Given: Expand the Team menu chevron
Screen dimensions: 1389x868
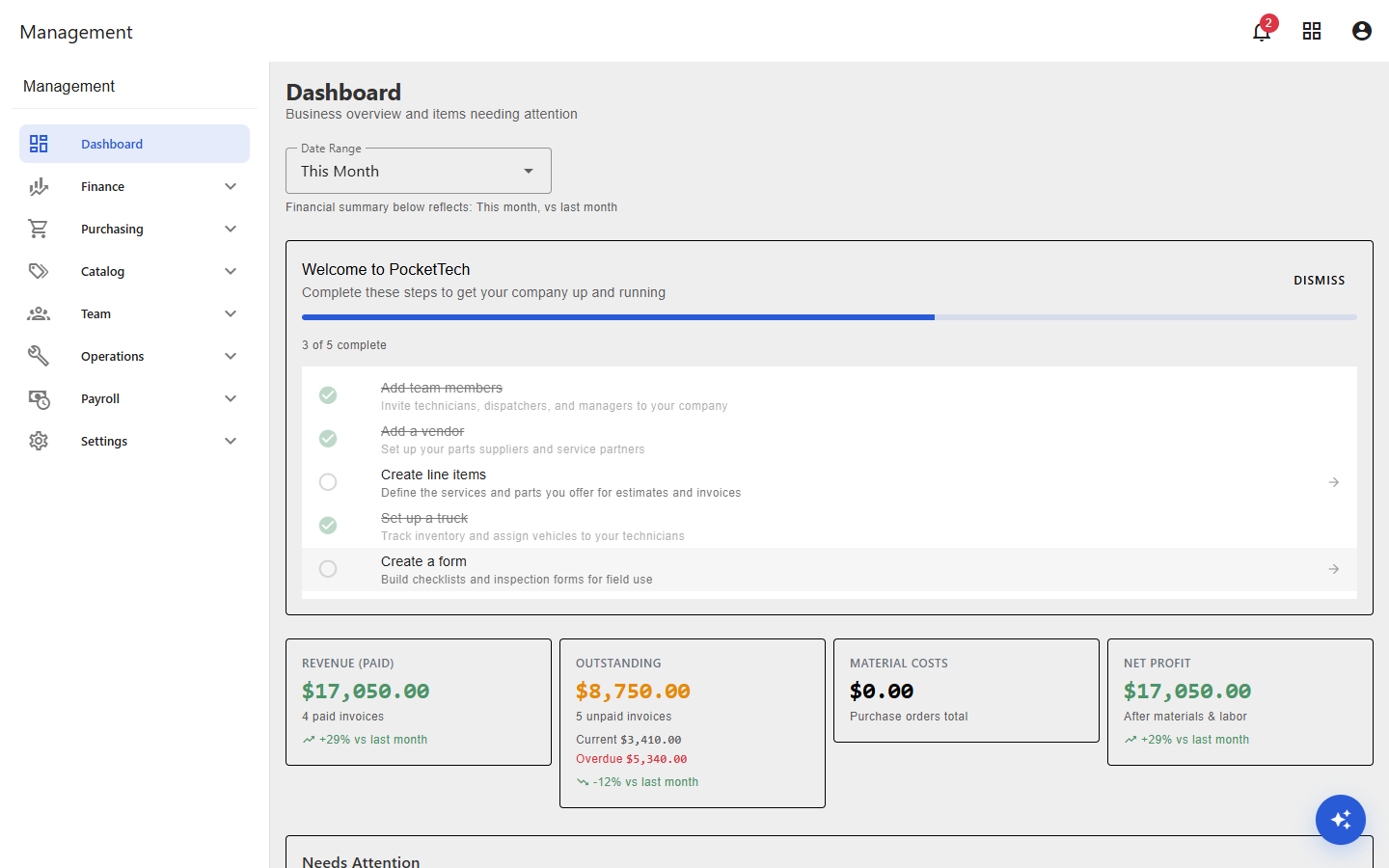Looking at the screenshot, I should [231, 313].
